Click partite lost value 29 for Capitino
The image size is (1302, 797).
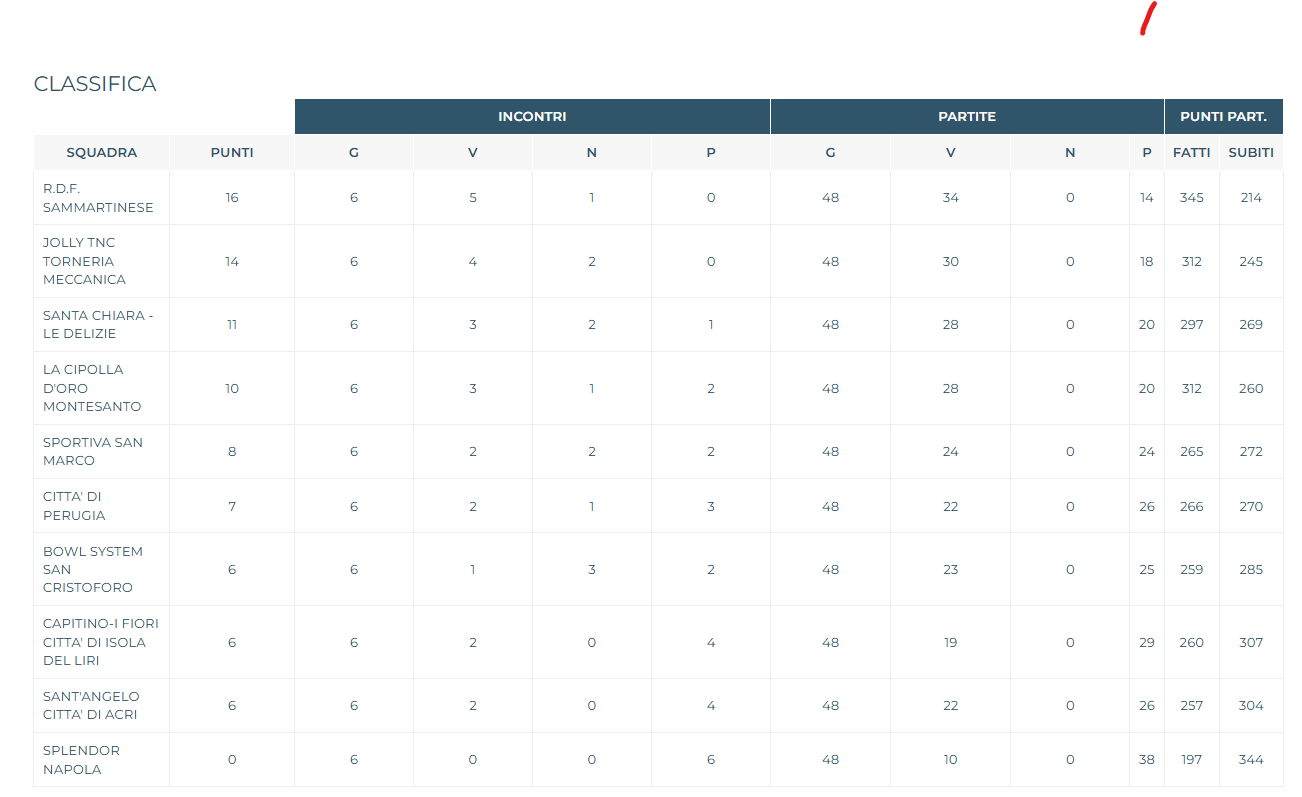pyautogui.click(x=1147, y=643)
